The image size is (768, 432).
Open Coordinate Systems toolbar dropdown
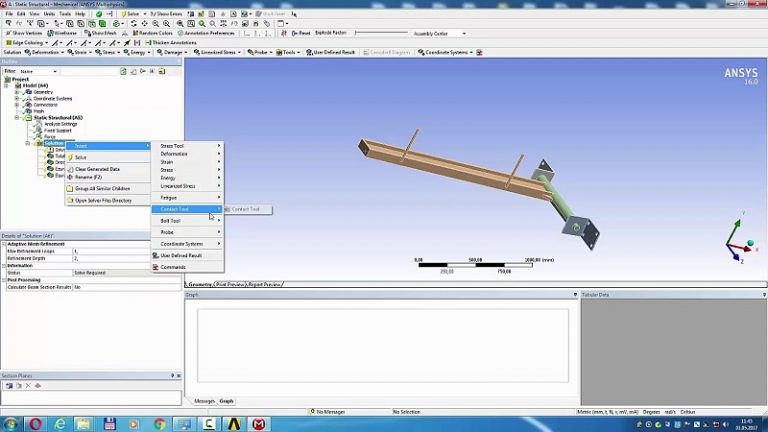(x=445, y=52)
